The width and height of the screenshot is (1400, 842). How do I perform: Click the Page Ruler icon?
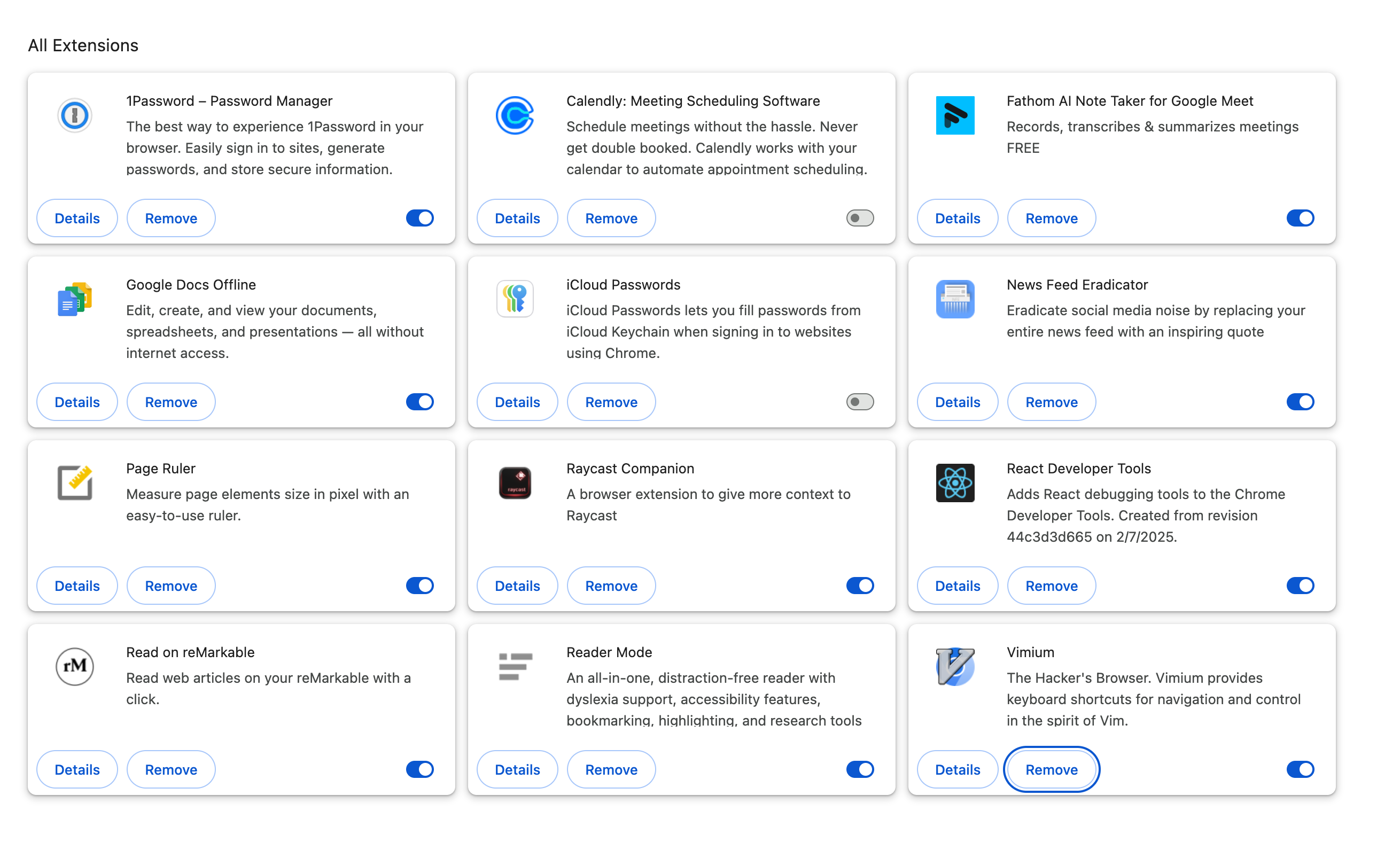pos(74,483)
